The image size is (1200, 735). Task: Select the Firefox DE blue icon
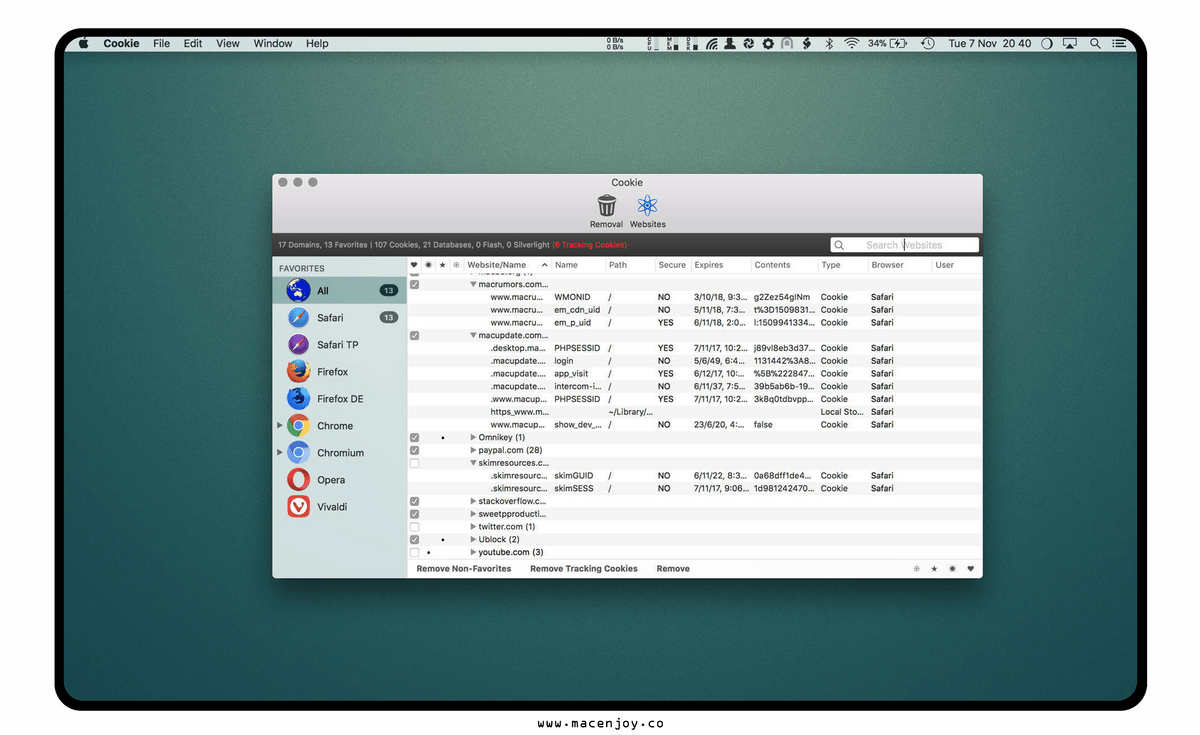(x=298, y=399)
